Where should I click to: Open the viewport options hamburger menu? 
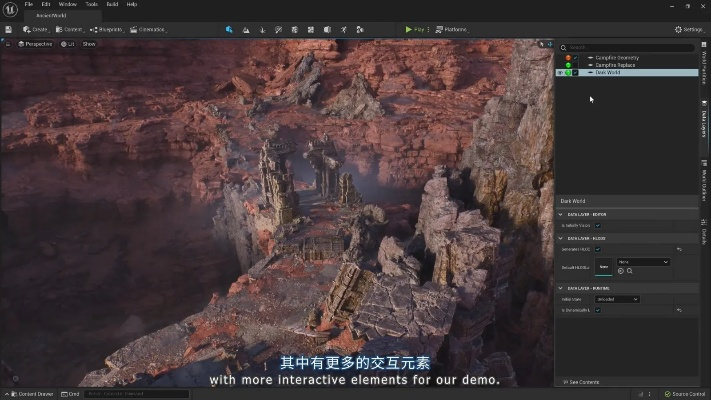pyautogui.click(x=8, y=44)
